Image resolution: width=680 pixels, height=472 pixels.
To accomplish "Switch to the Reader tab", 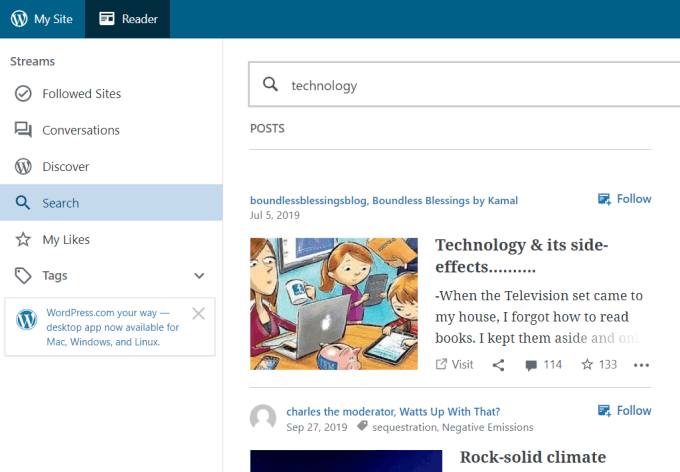I will click(x=127, y=19).
